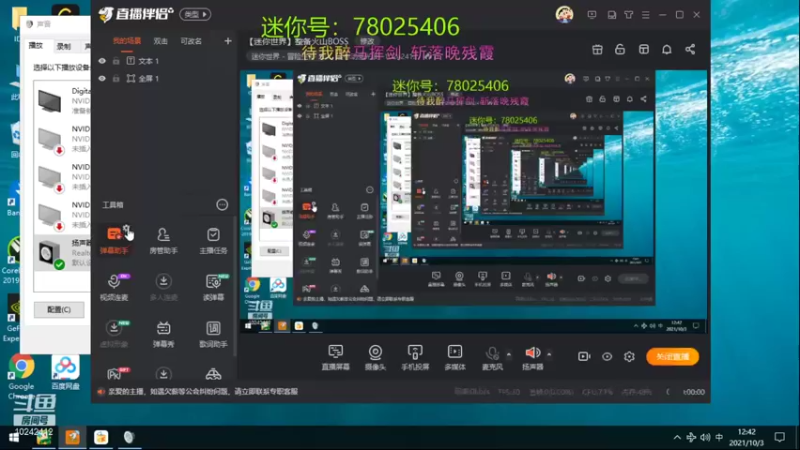Toggle the preview eye icon near settings
The height and width of the screenshot is (450, 800).
[607, 357]
